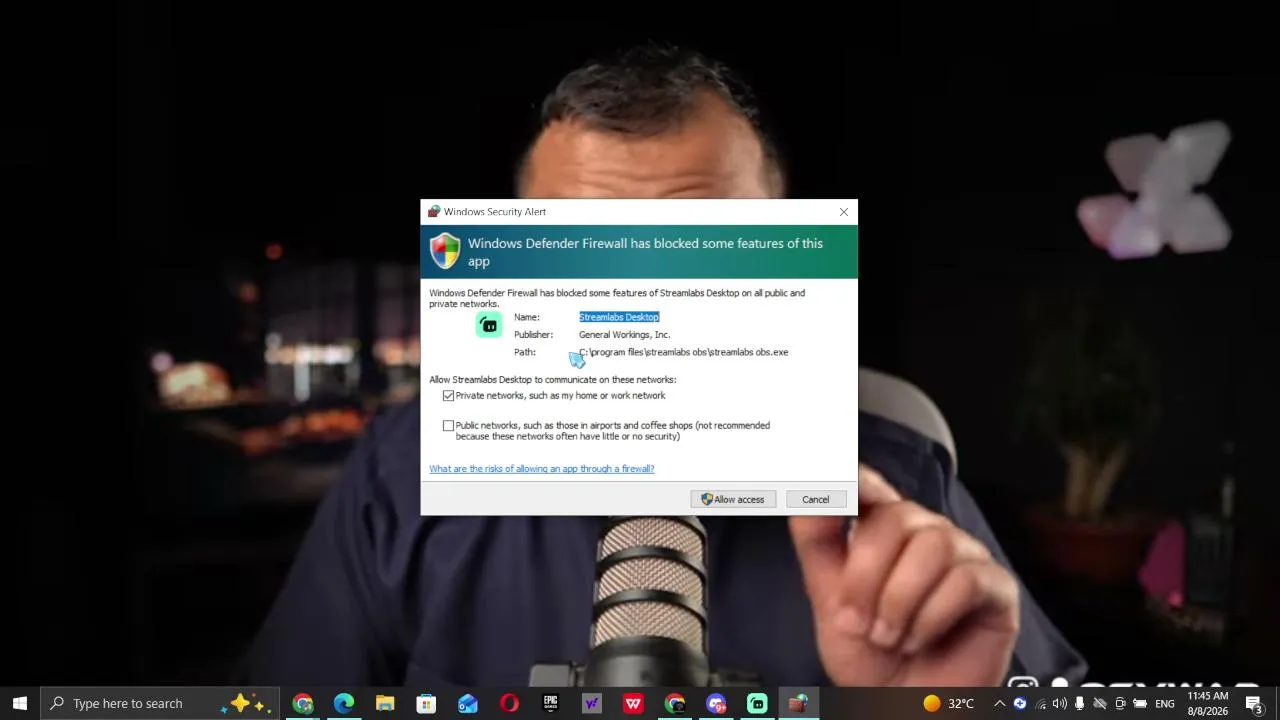Show hidden system tray icons
The width and height of the screenshot is (1280, 720).
pos(999,703)
